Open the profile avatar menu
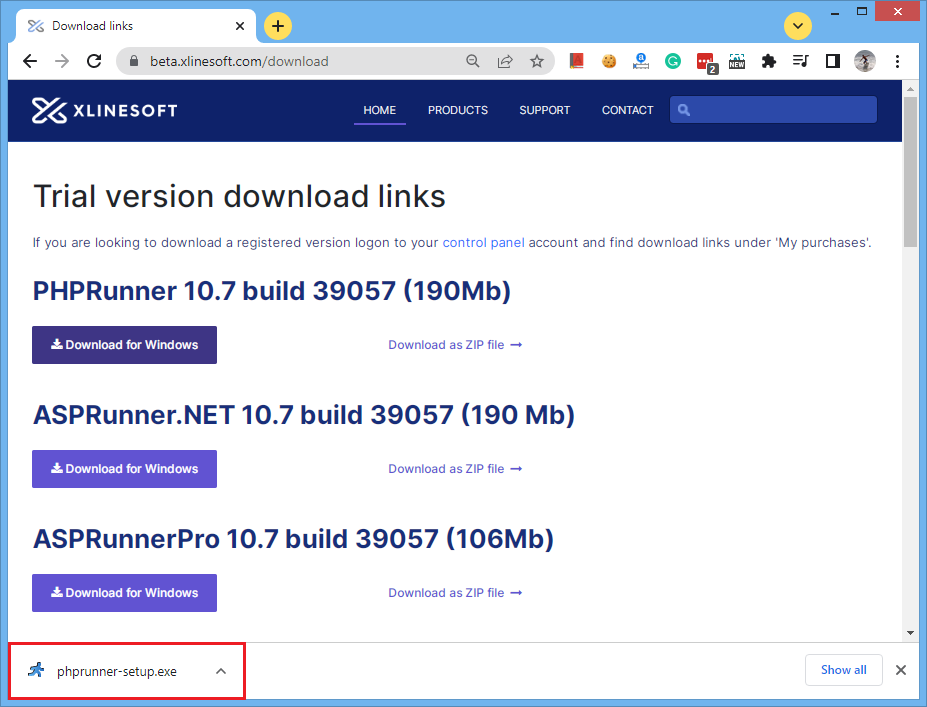 click(865, 61)
